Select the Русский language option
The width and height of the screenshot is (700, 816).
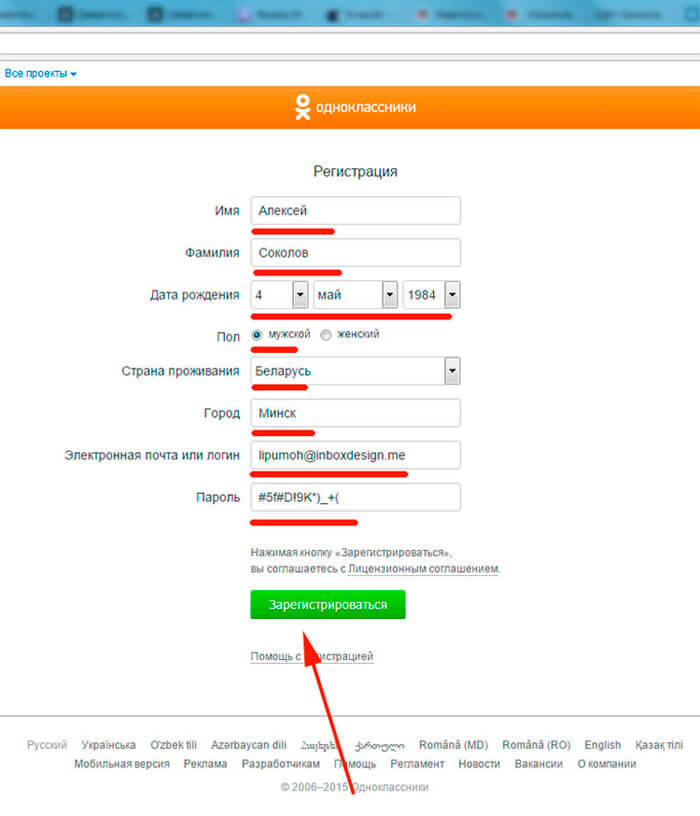[x=47, y=745]
